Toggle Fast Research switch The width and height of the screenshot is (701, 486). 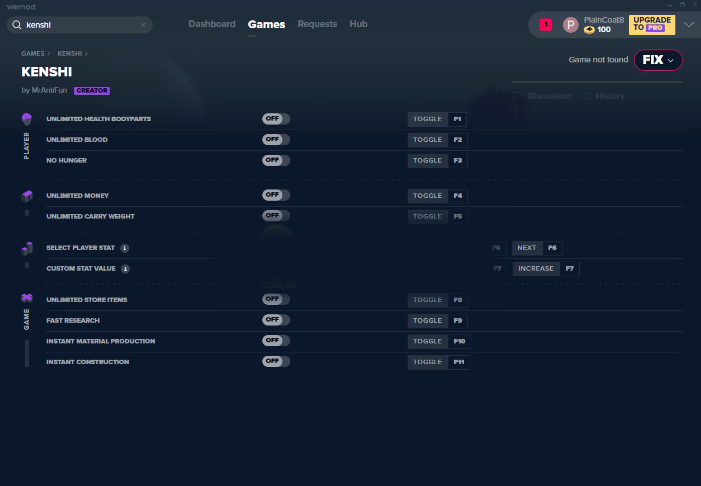tap(276, 320)
